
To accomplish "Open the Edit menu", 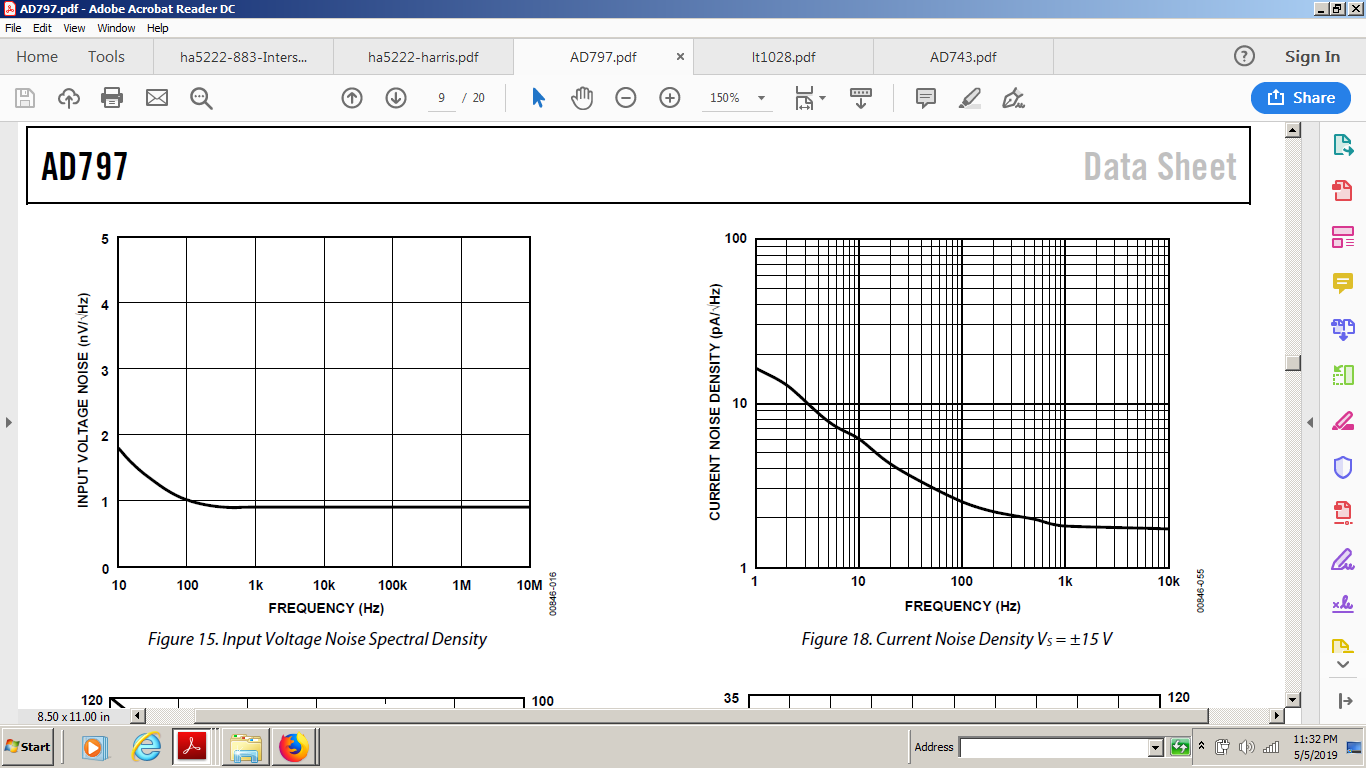I will click(44, 28).
